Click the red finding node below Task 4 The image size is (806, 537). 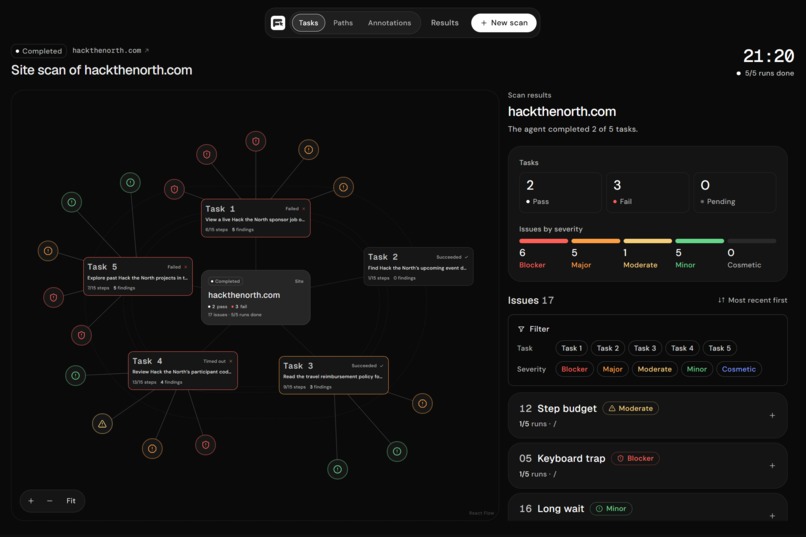coord(206,445)
